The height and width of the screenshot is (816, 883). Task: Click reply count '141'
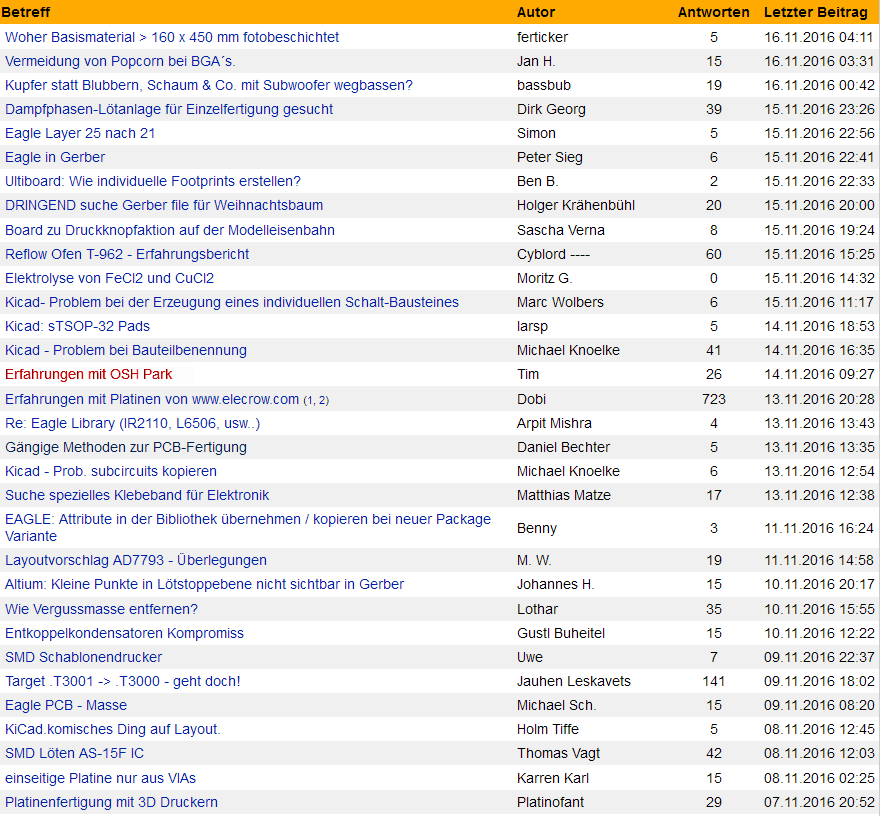click(x=713, y=681)
